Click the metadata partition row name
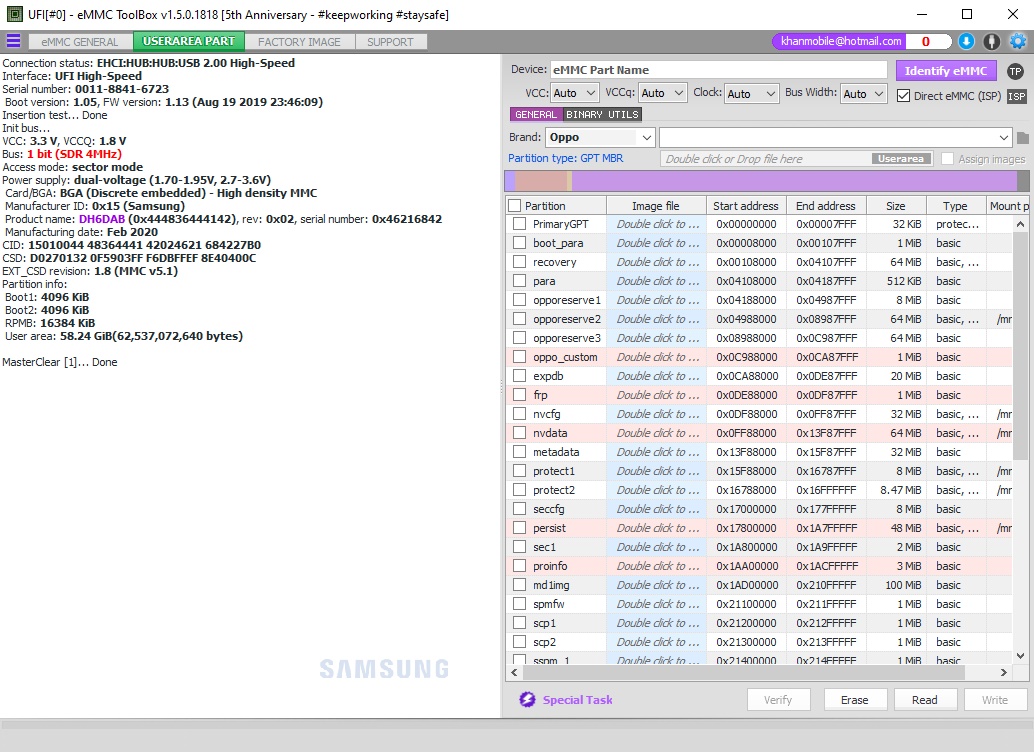 coord(556,452)
